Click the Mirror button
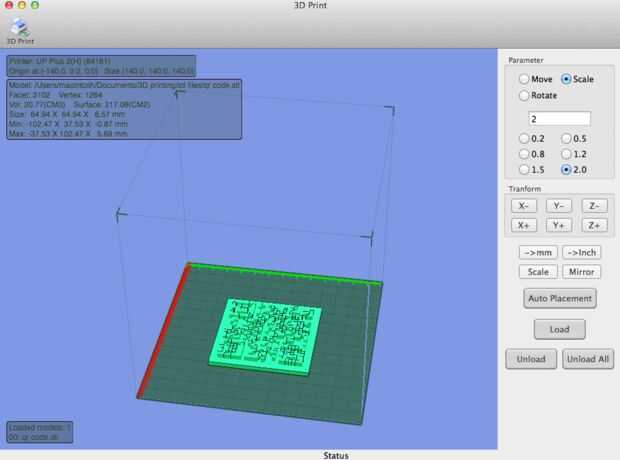Image resolution: width=620 pixels, height=460 pixels. tap(582, 272)
